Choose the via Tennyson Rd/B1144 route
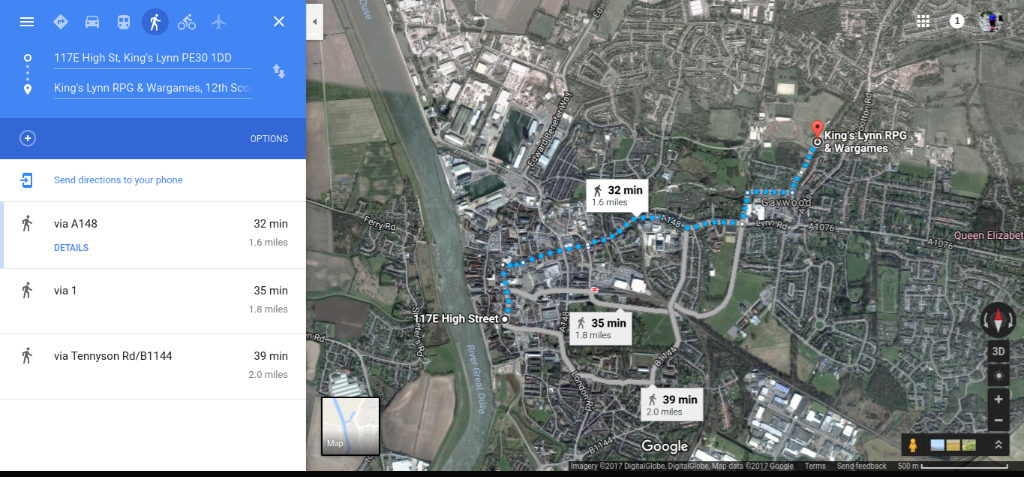The height and width of the screenshot is (477, 1024). pyautogui.click(x=153, y=367)
